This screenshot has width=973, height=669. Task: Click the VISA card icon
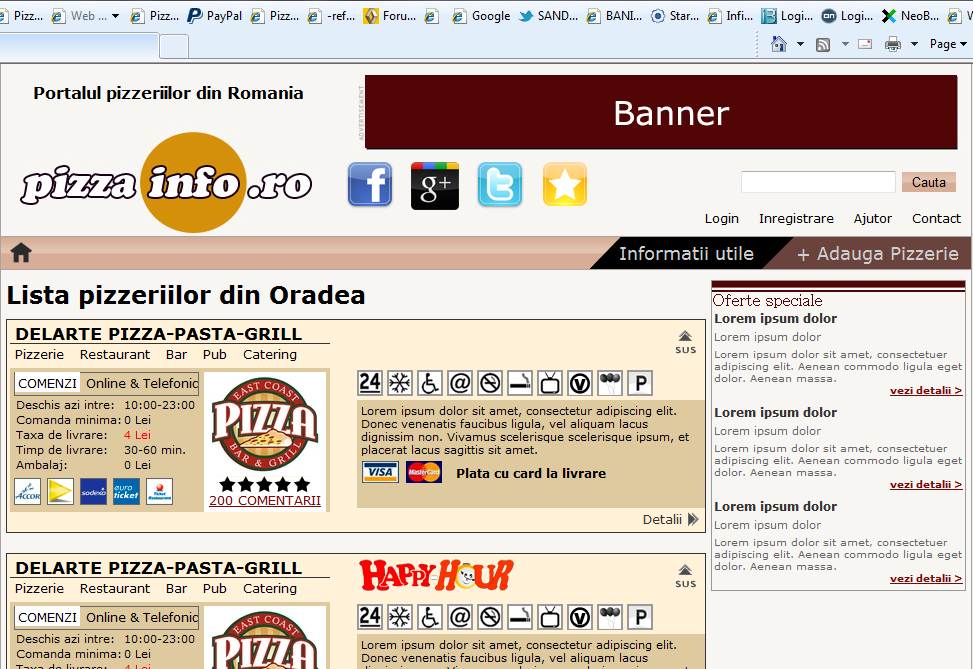click(x=380, y=472)
